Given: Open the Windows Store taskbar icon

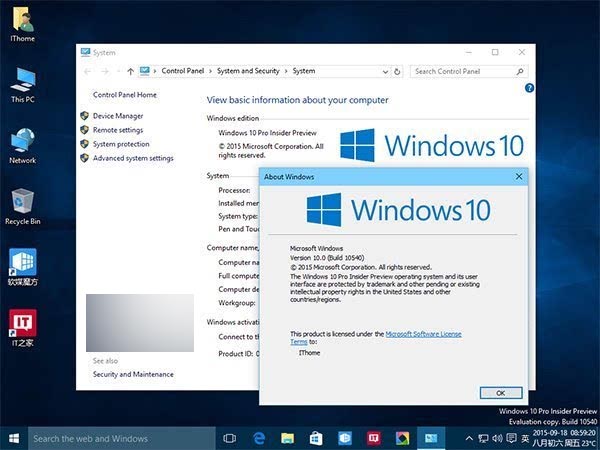Looking at the screenshot, I should point(316,438).
